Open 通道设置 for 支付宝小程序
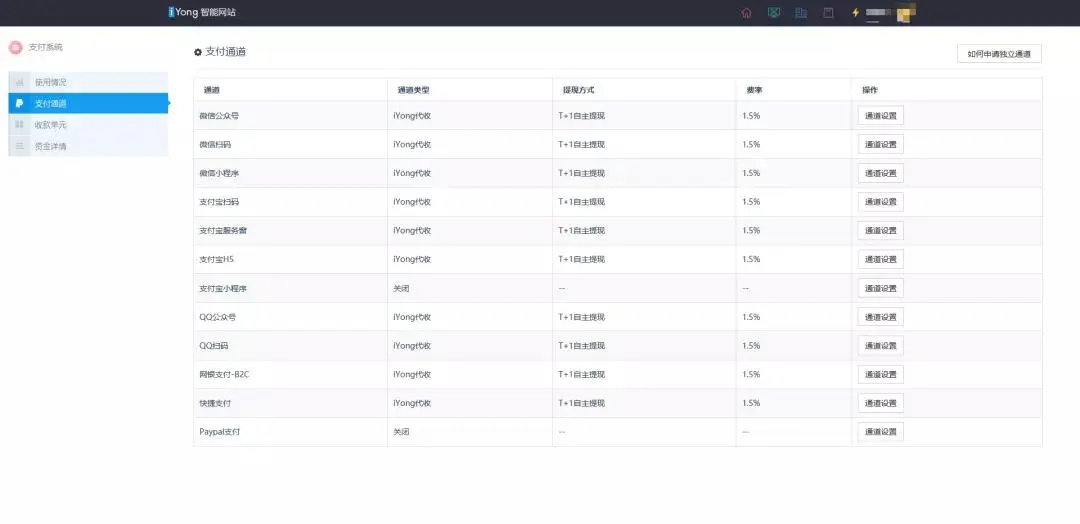Screen dimensions: 1080x524 (x=880, y=289)
